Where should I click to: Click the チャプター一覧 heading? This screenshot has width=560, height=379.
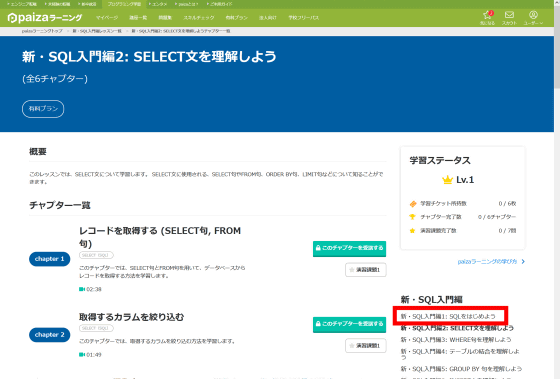60,205
